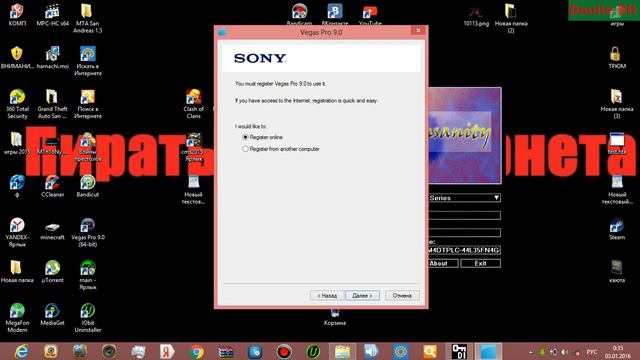Open the Bandicut desktop icon
Viewport: 640px width, 360px height.
tap(87, 186)
